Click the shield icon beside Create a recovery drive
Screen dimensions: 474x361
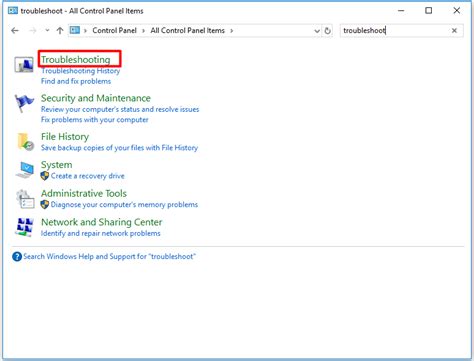pos(45,176)
